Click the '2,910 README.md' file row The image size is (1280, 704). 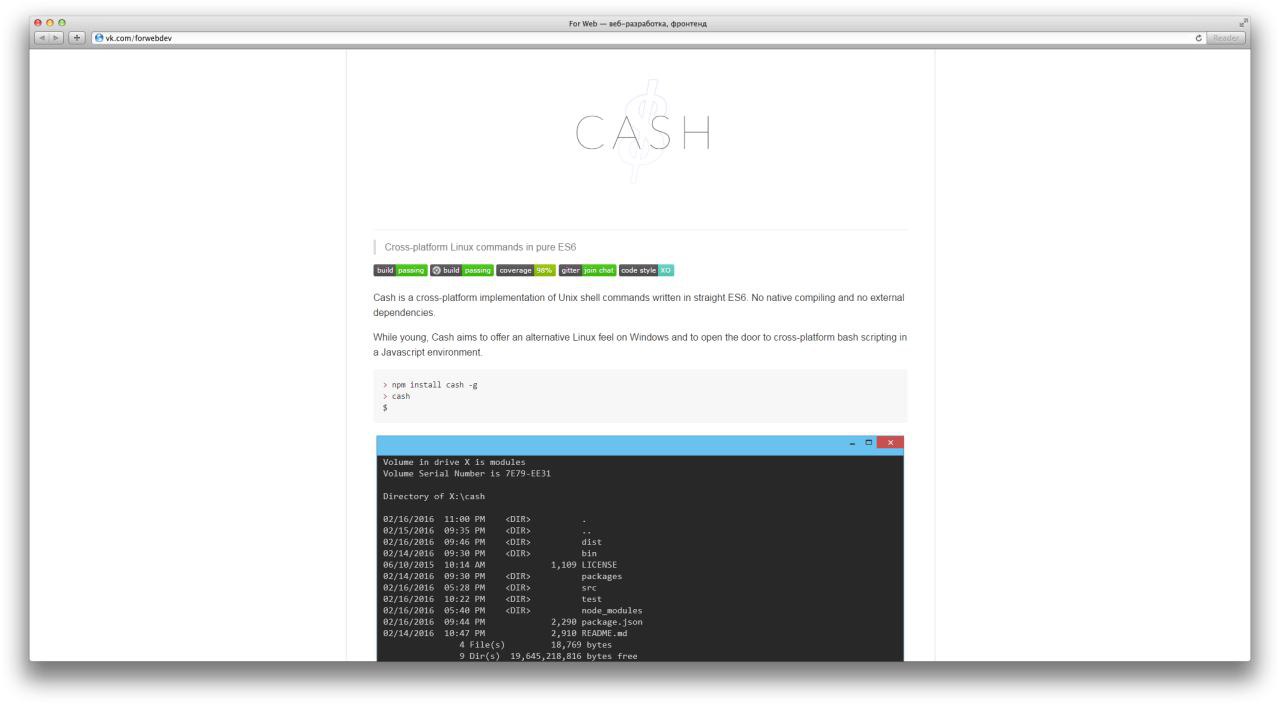tap(505, 633)
